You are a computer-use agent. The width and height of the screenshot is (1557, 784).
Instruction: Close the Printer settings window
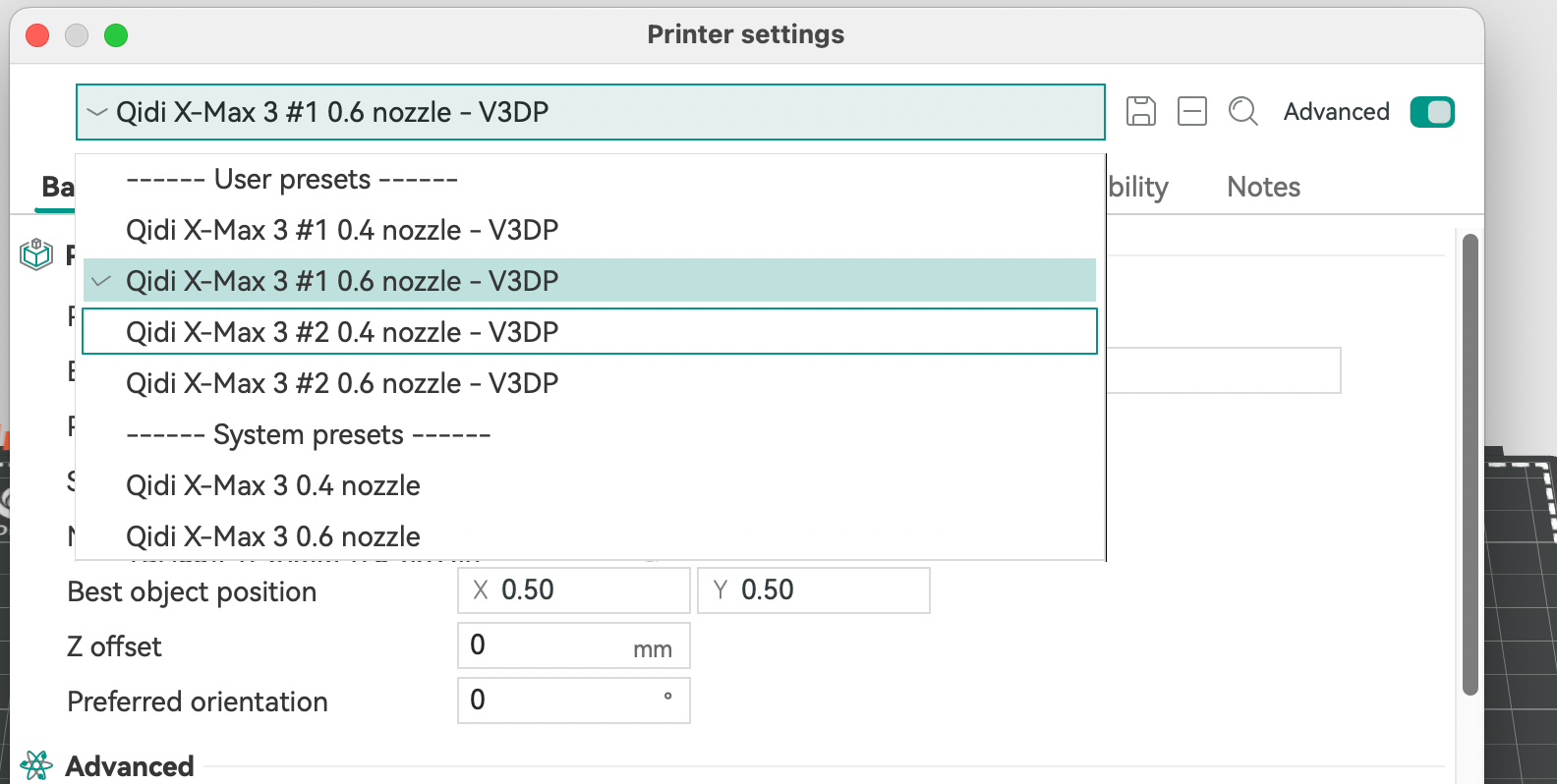click(x=37, y=35)
